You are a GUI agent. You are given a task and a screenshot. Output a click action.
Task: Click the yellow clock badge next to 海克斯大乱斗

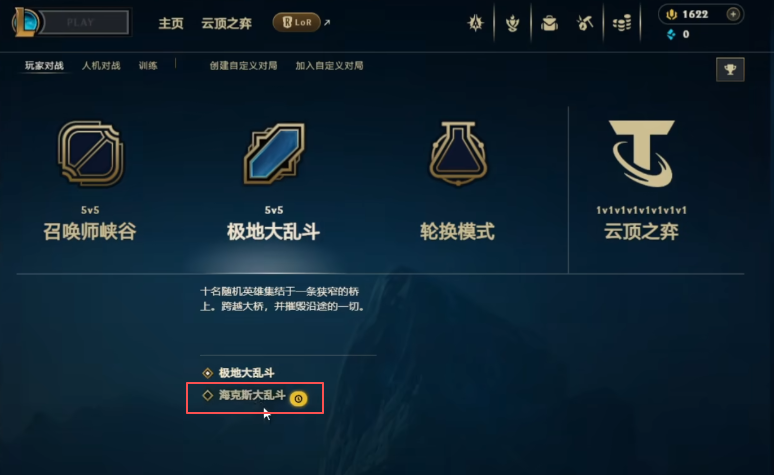299,398
